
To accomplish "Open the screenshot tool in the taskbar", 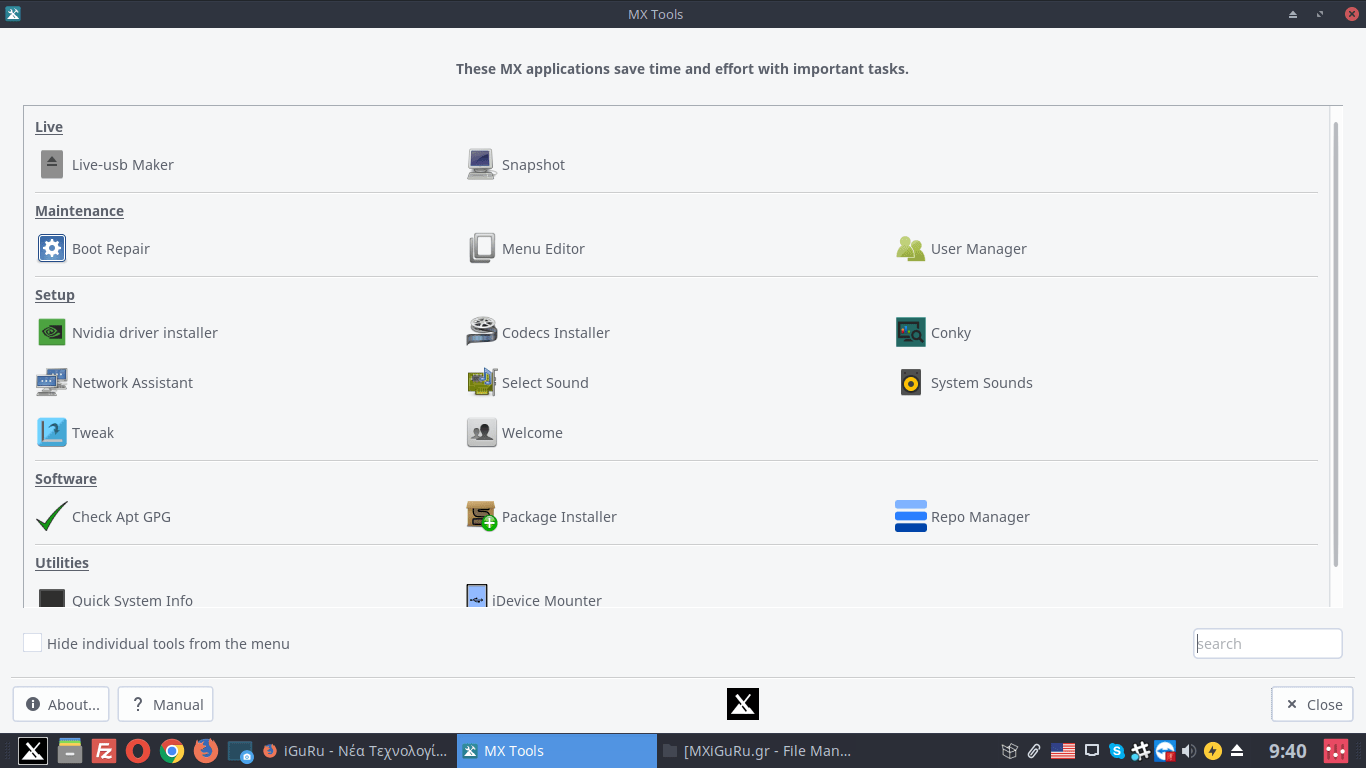I will coord(240,752).
